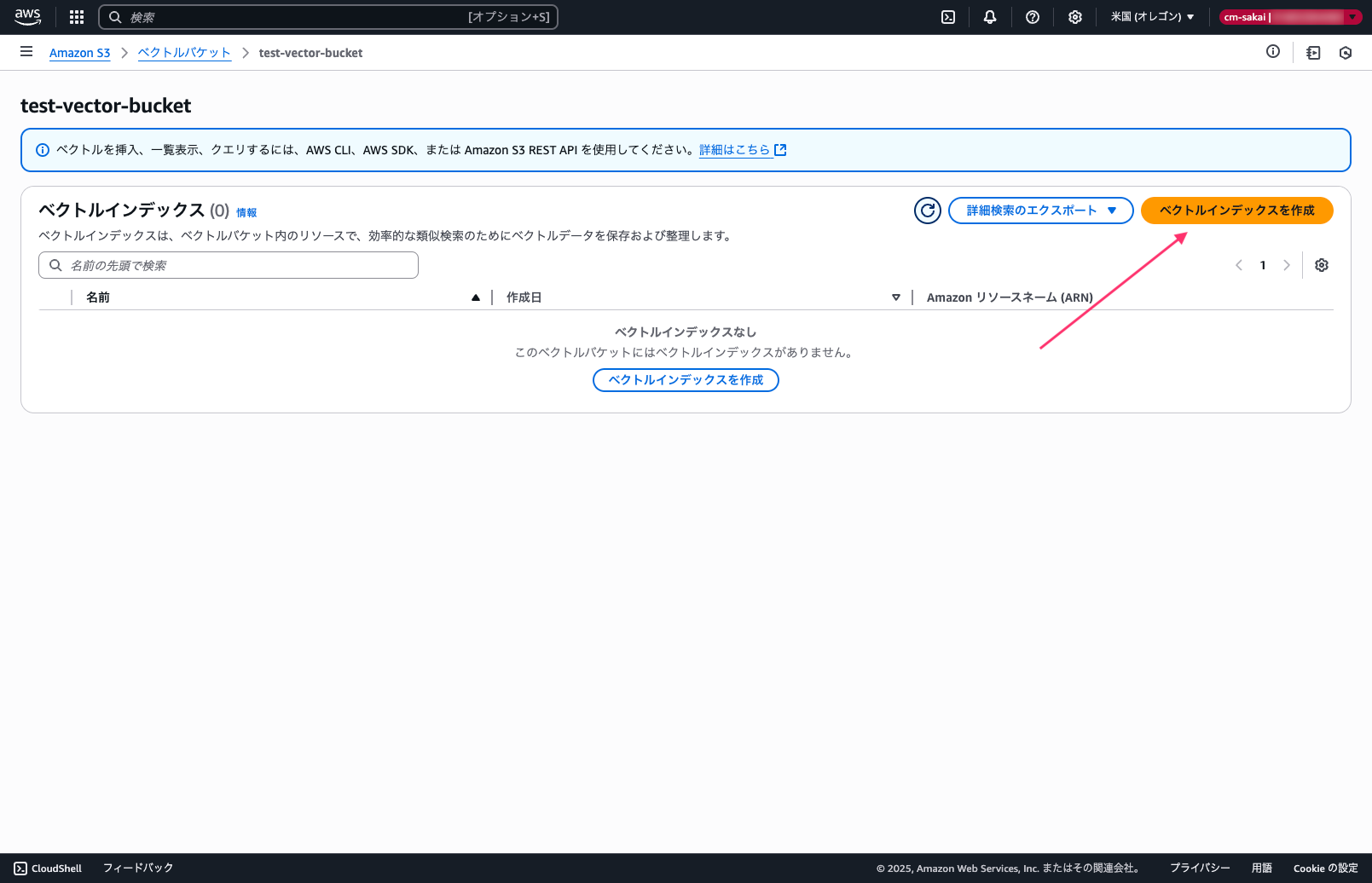The height and width of the screenshot is (883, 1372).
Task: Open the 用語 footer link
Action: pyautogui.click(x=1262, y=869)
